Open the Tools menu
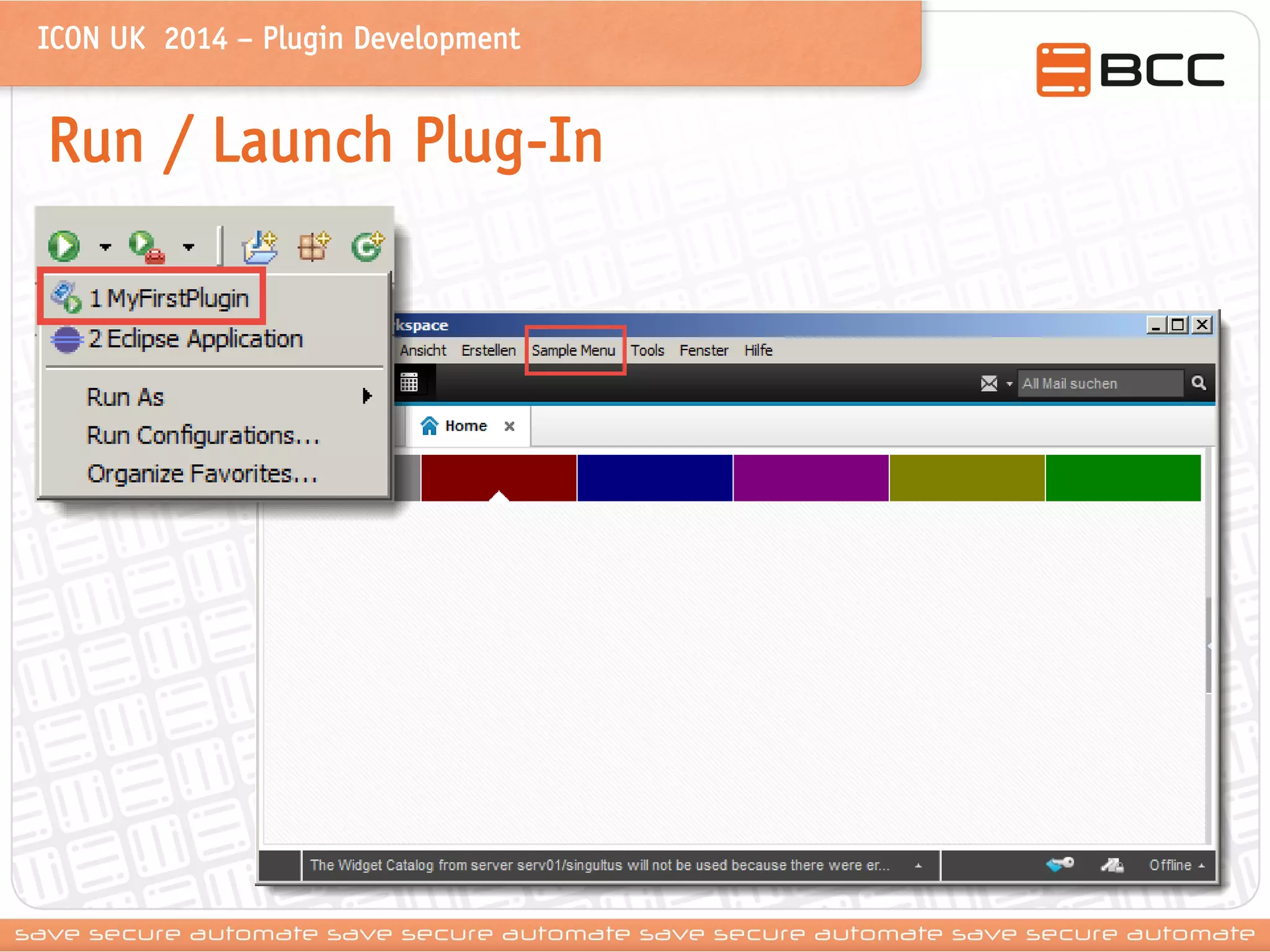The width and height of the screenshot is (1270, 952). tap(647, 351)
